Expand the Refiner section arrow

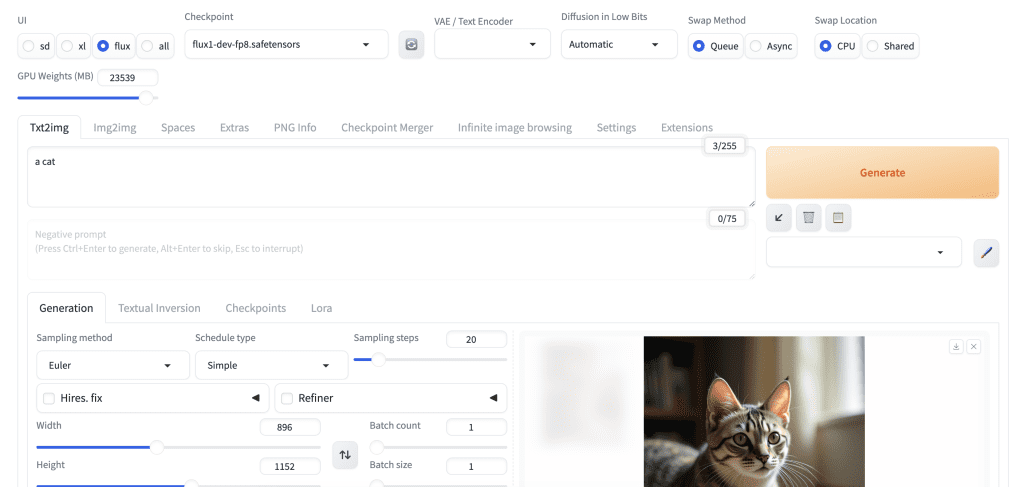(494, 398)
